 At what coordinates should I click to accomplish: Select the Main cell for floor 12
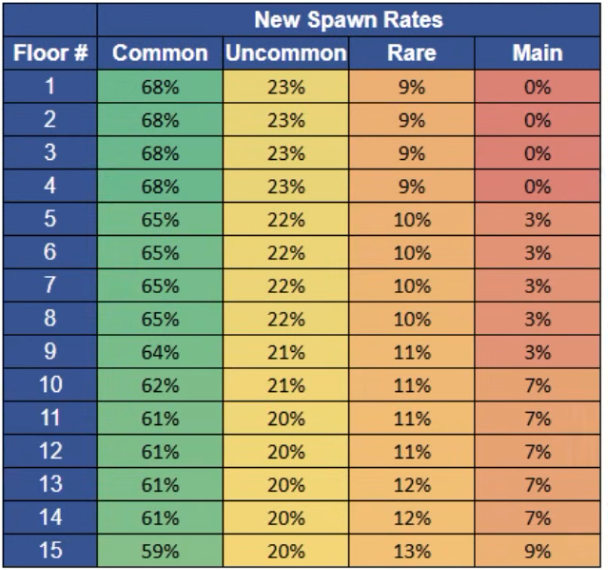point(537,452)
